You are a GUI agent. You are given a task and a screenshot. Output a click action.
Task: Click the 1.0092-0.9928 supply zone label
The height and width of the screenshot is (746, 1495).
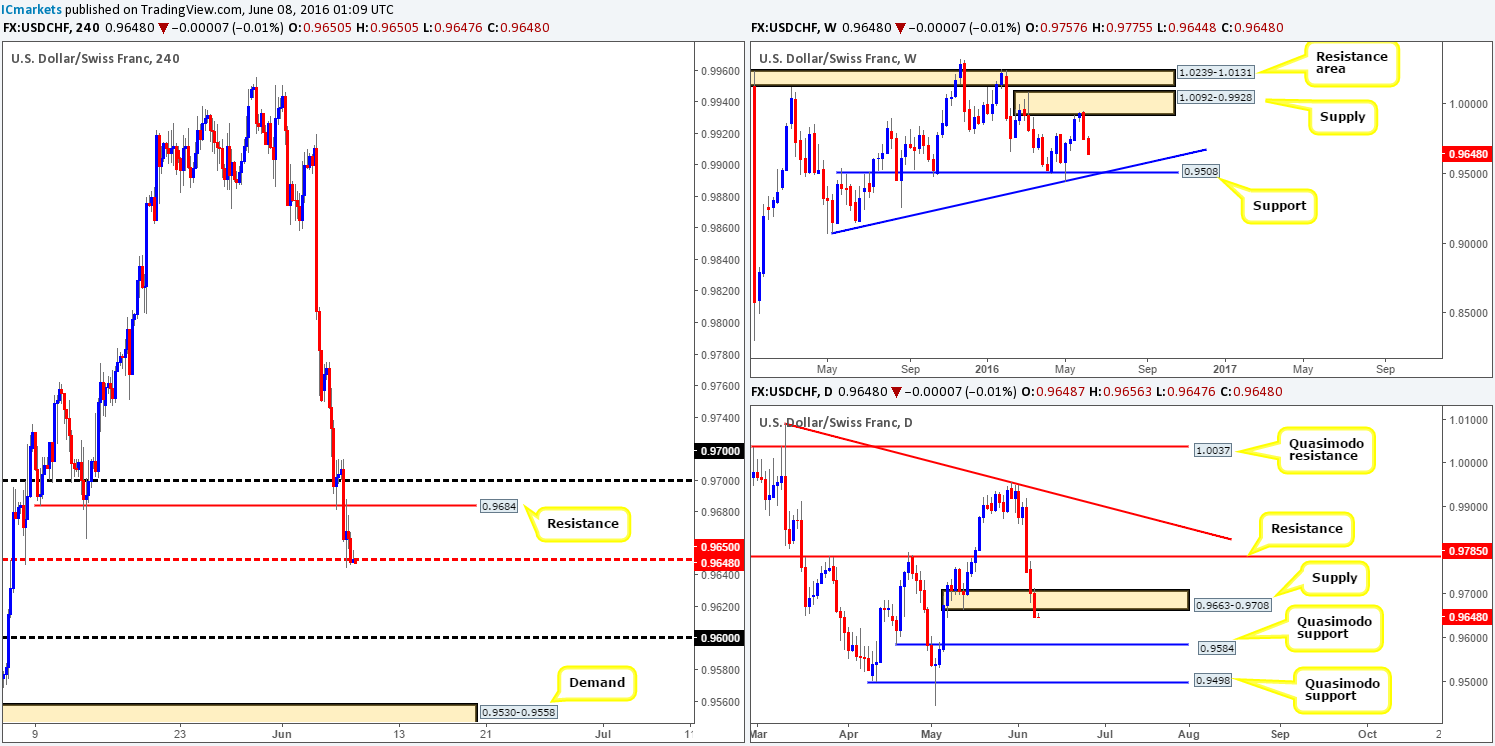(x=1214, y=98)
